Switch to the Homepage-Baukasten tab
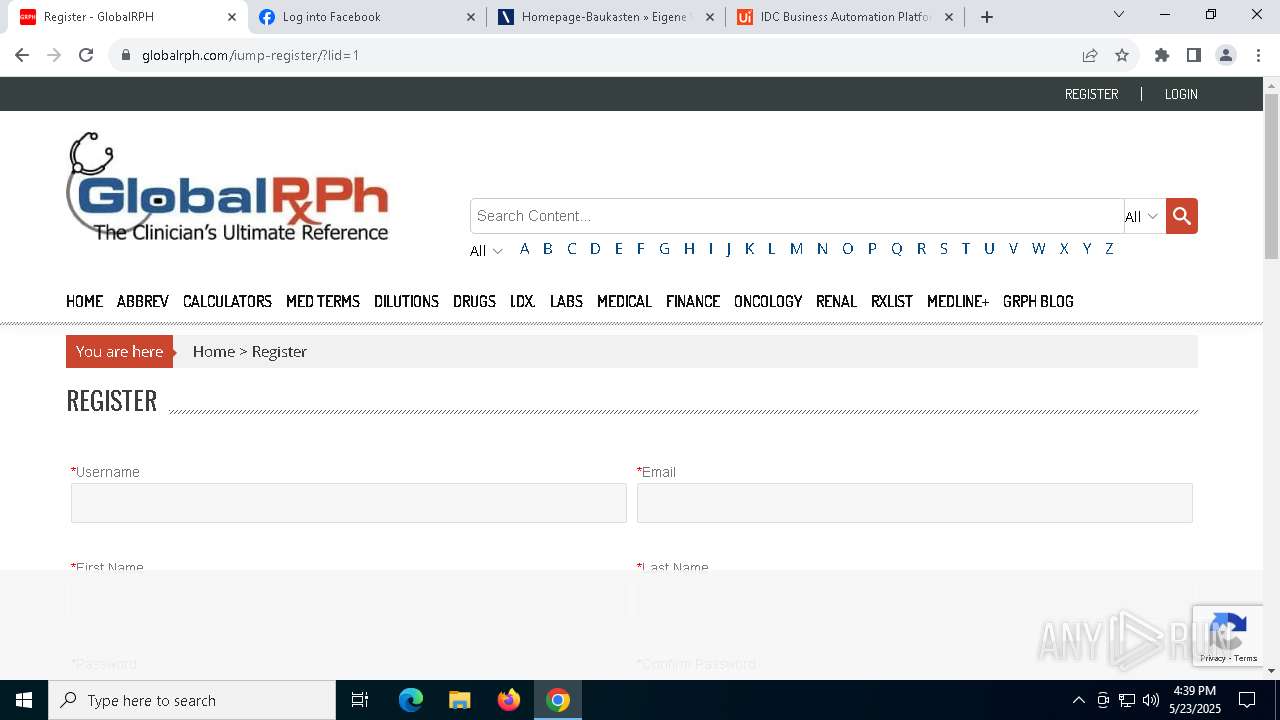Image resolution: width=1280 pixels, height=720 pixels. (606, 17)
